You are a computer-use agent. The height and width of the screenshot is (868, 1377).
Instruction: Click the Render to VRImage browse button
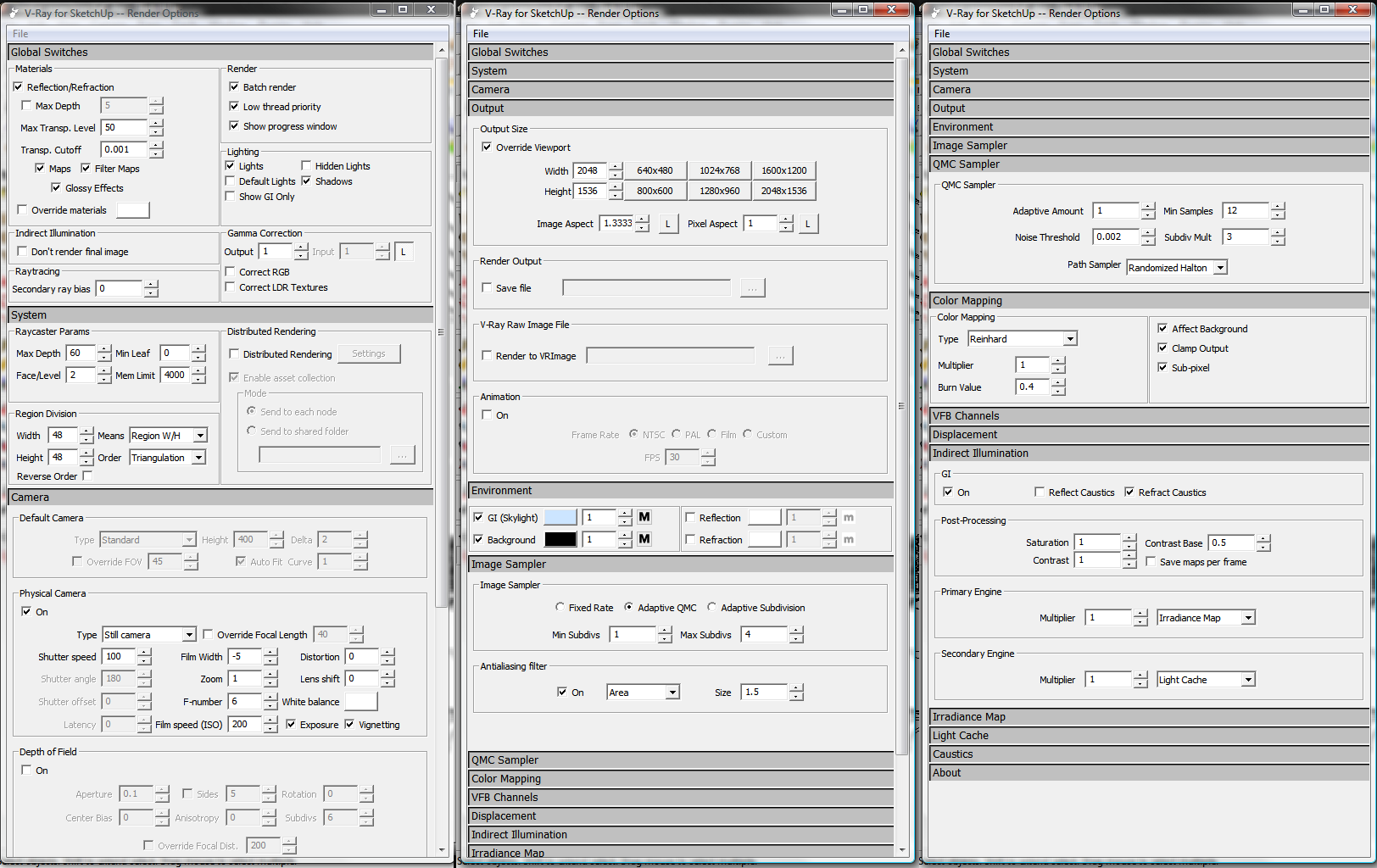click(x=780, y=356)
